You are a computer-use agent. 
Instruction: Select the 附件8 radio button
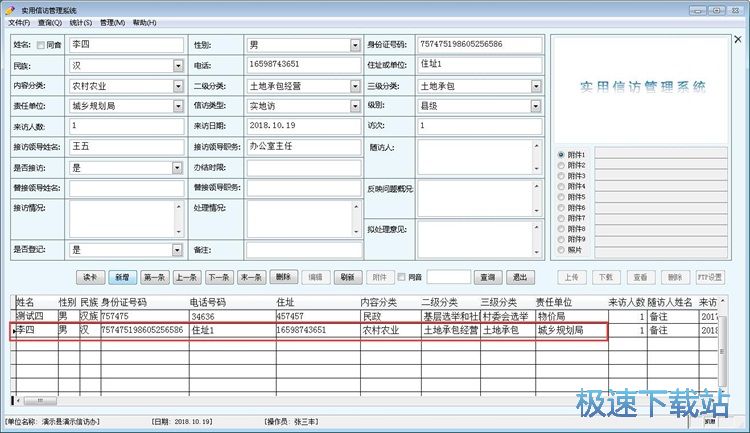point(561,229)
